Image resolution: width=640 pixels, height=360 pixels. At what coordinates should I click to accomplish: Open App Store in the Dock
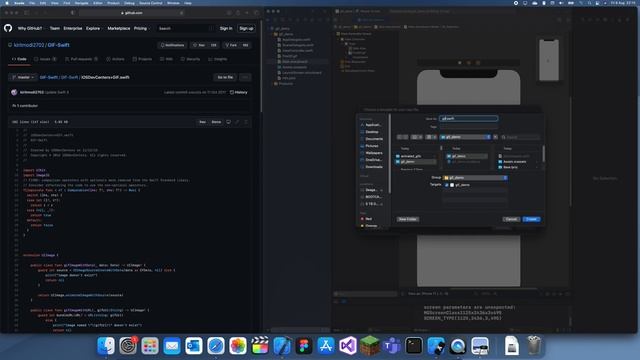[x=326, y=346]
